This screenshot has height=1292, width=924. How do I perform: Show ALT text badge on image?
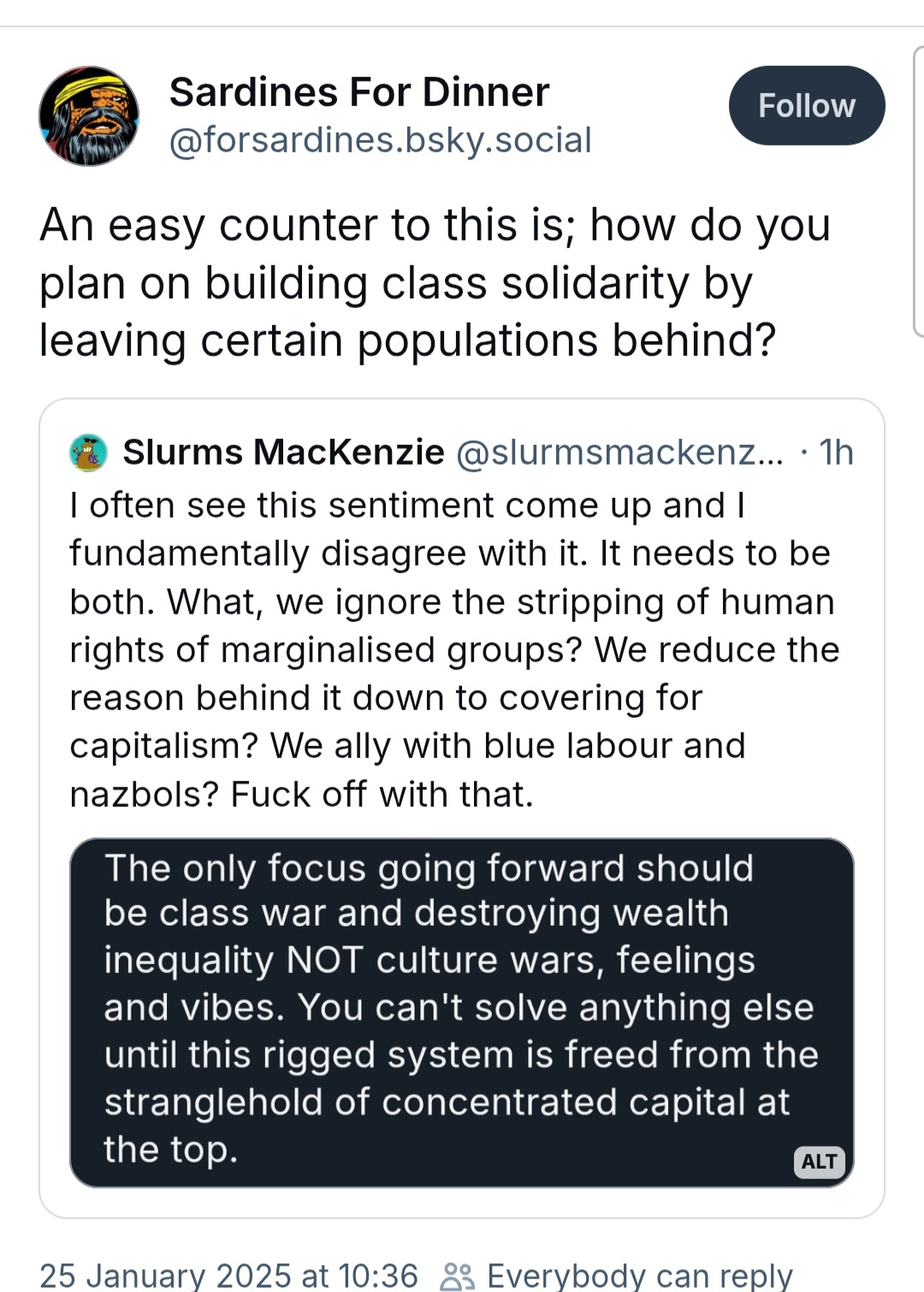819,1161
